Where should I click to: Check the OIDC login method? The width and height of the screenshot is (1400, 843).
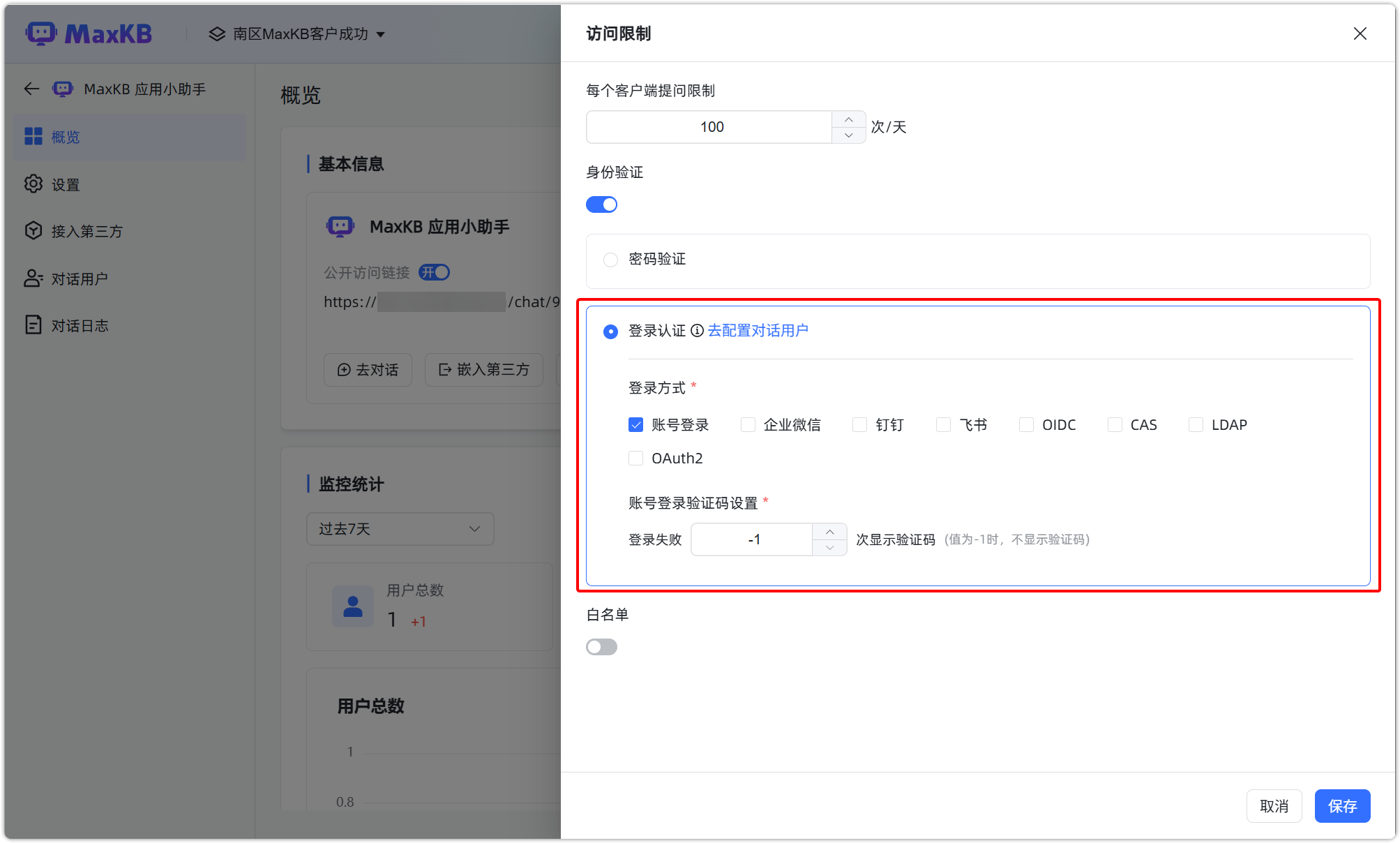click(x=1026, y=424)
